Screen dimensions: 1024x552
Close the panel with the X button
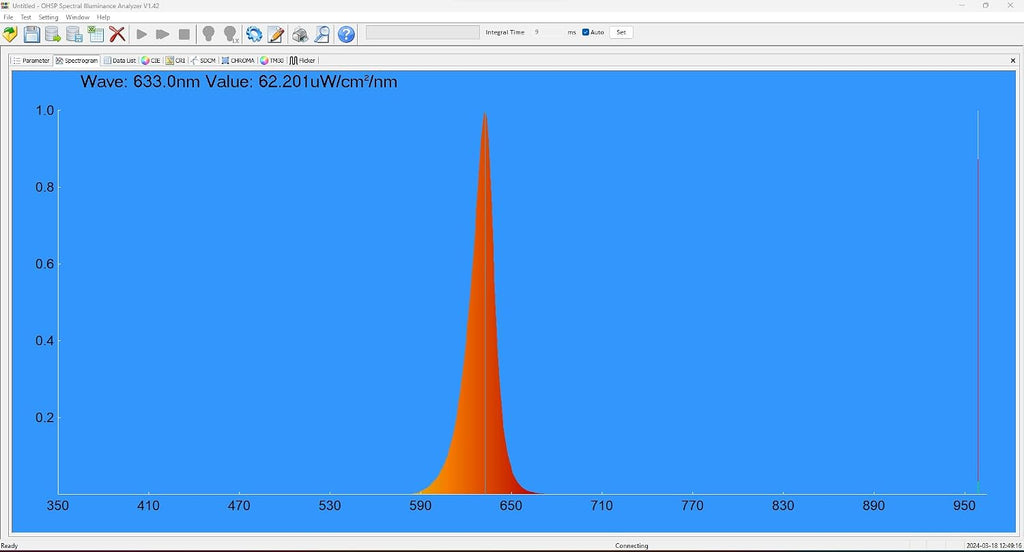coord(1013,60)
